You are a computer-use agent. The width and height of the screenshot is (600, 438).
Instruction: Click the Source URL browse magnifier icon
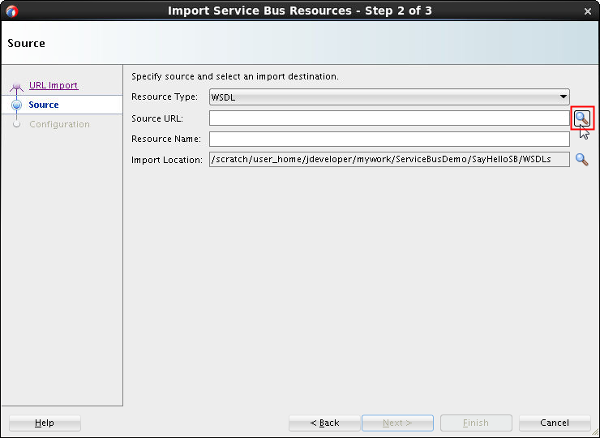(x=581, y=118)
